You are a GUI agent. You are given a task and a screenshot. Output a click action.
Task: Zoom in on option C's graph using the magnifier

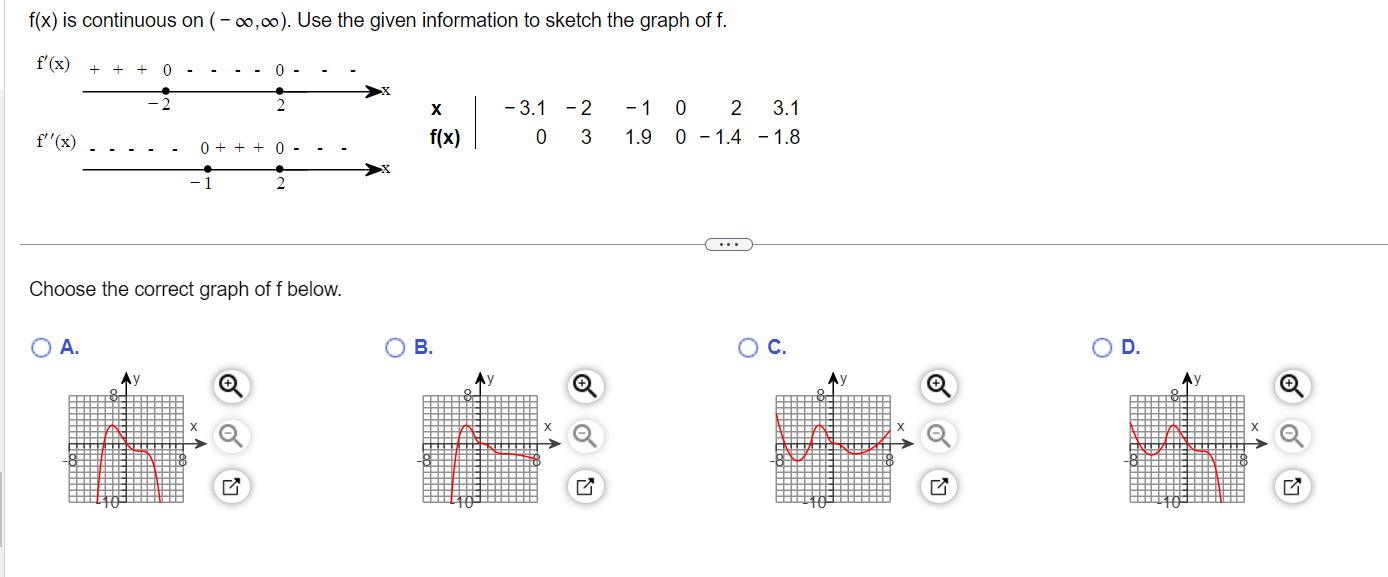point(938,384)
